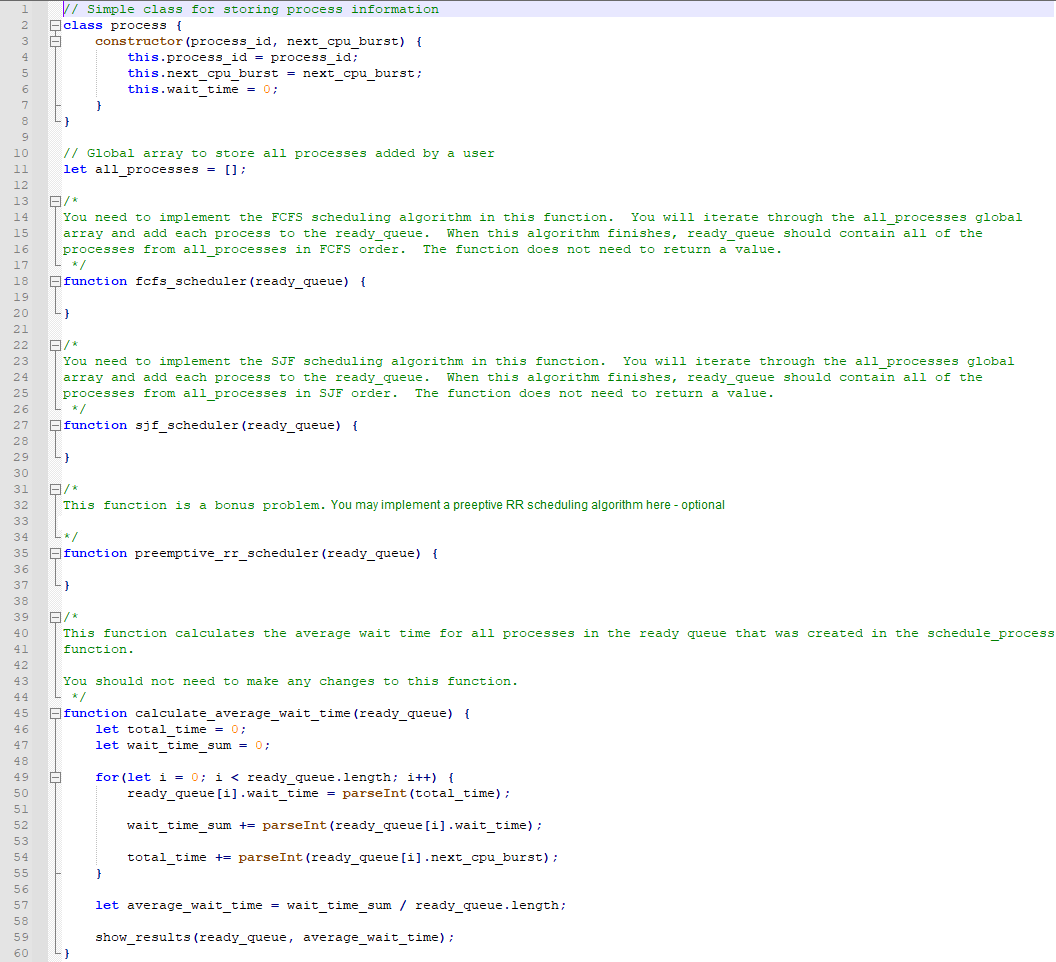Collapse the process class definition
Image resolution: width=1056 pixels, height=962 pixels.
(54, 24)
